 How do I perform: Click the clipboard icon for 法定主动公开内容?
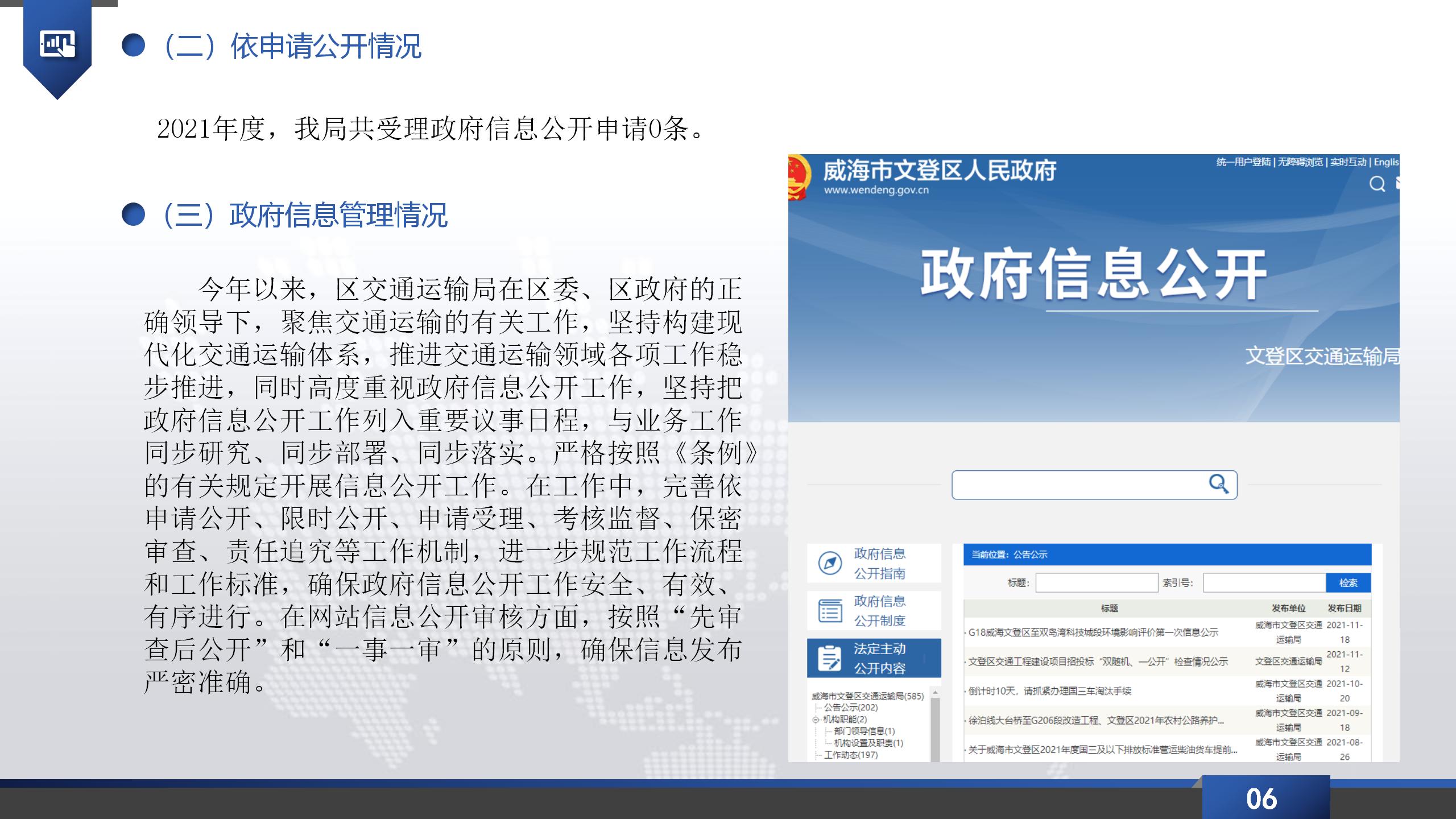pos(829,659)
